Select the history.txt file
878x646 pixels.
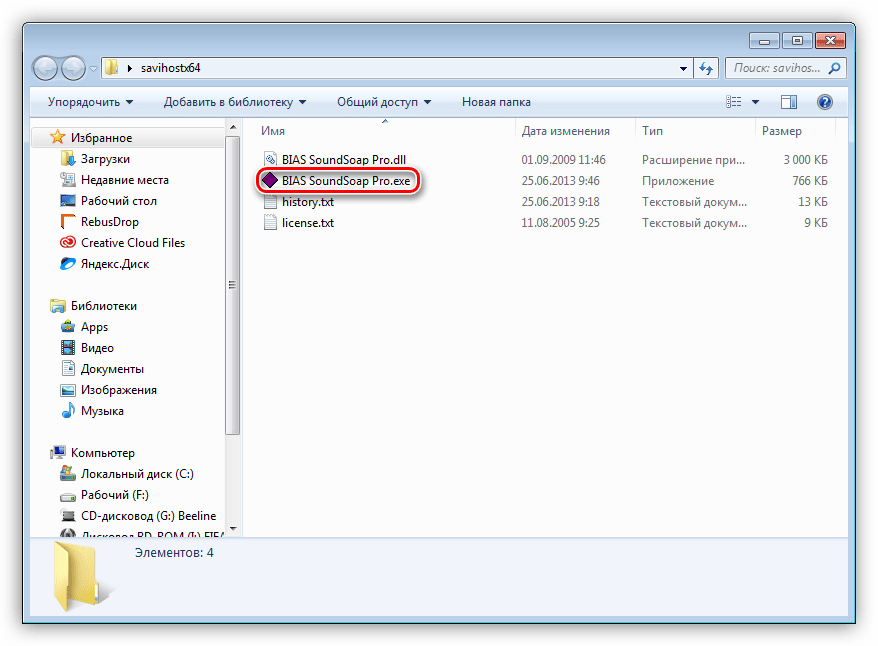(307, 202)
